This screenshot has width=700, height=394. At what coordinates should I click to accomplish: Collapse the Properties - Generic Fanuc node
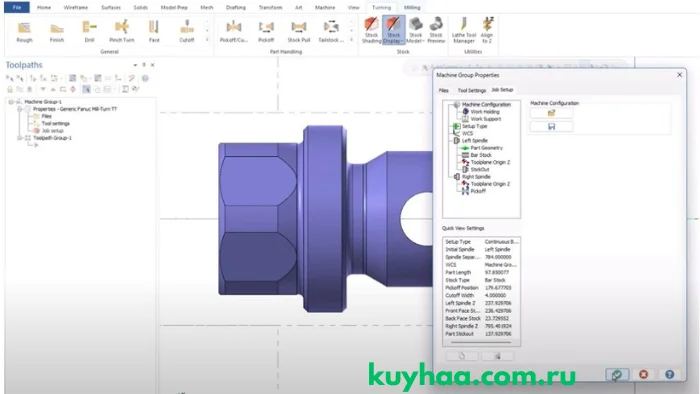tap(20, 109)
